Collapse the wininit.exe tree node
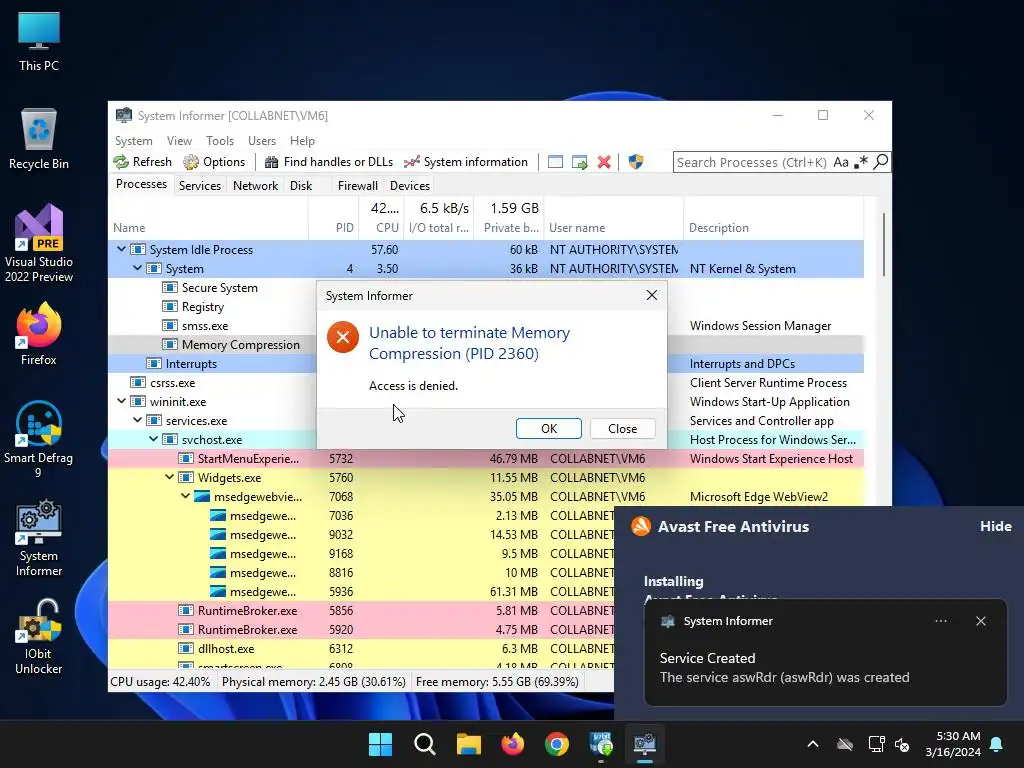Image resolution: width=1024 pixels, height=768 pixels. [121, 402]
